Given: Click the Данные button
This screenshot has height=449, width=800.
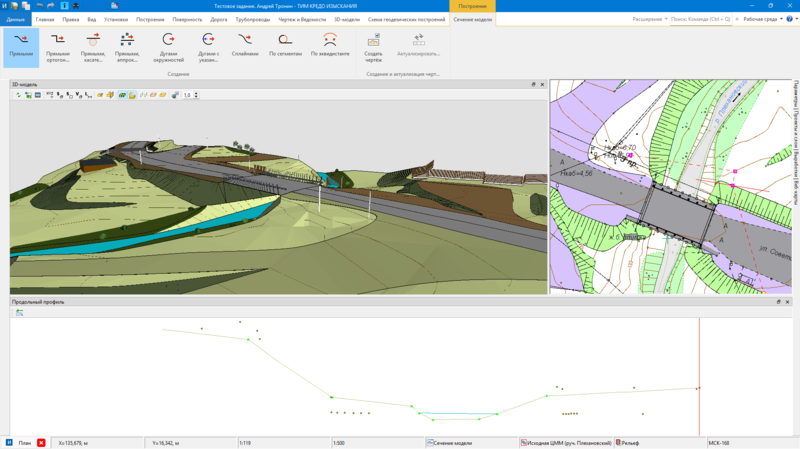Looking at the screenshot, I should pos(15,19).
